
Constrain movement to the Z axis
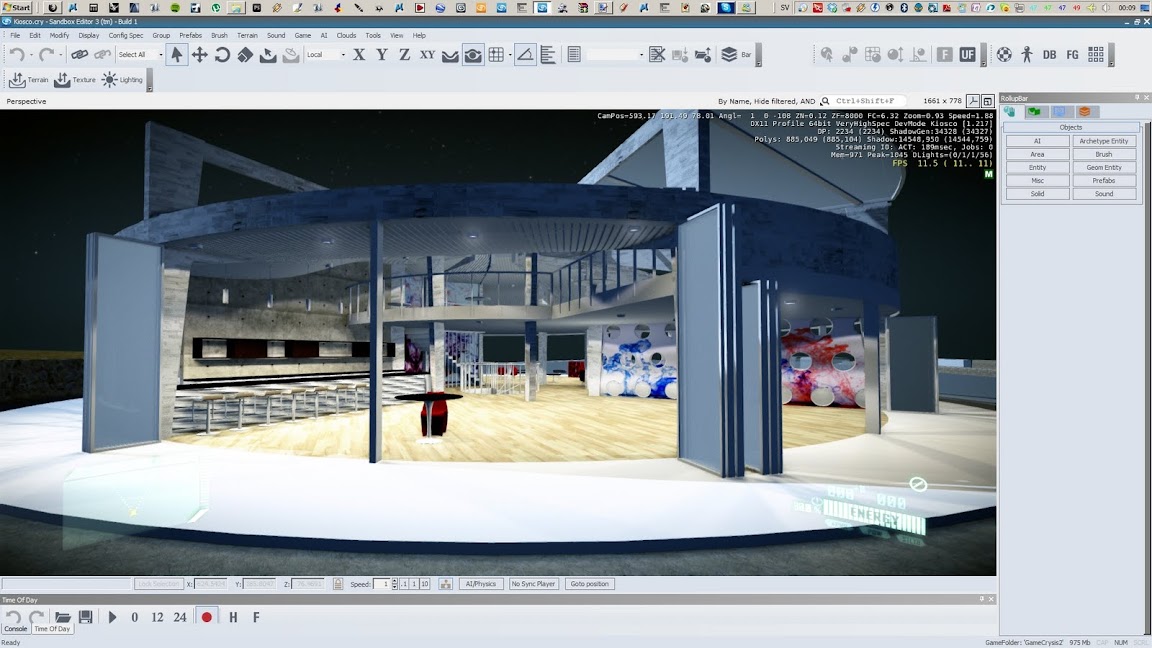pyautogui.click(x=404, y=55)
